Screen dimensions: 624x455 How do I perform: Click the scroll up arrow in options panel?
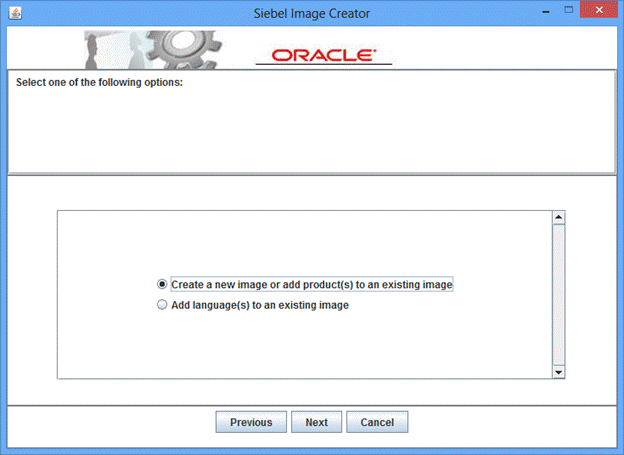coord(558,217)
